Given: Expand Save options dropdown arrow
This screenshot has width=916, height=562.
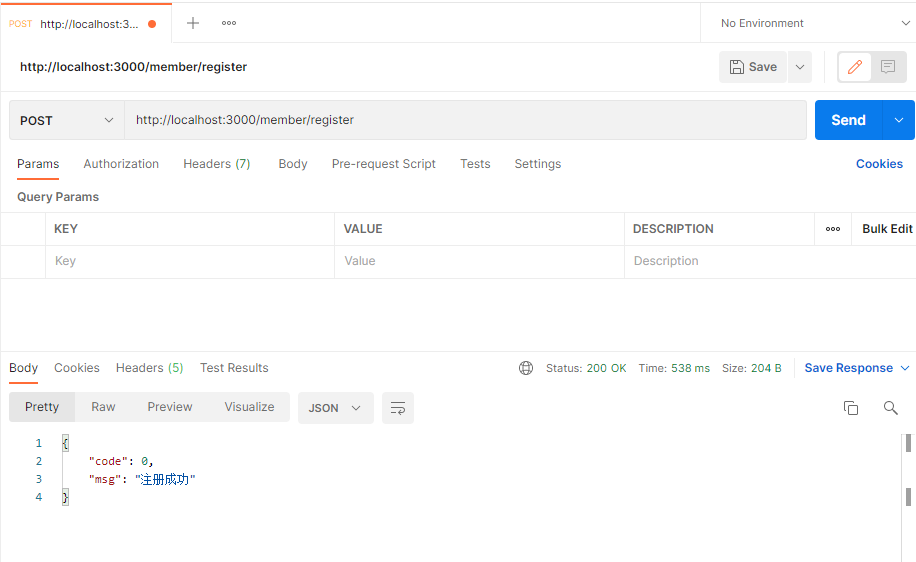Looking at the screenshot, I should 800,67.
